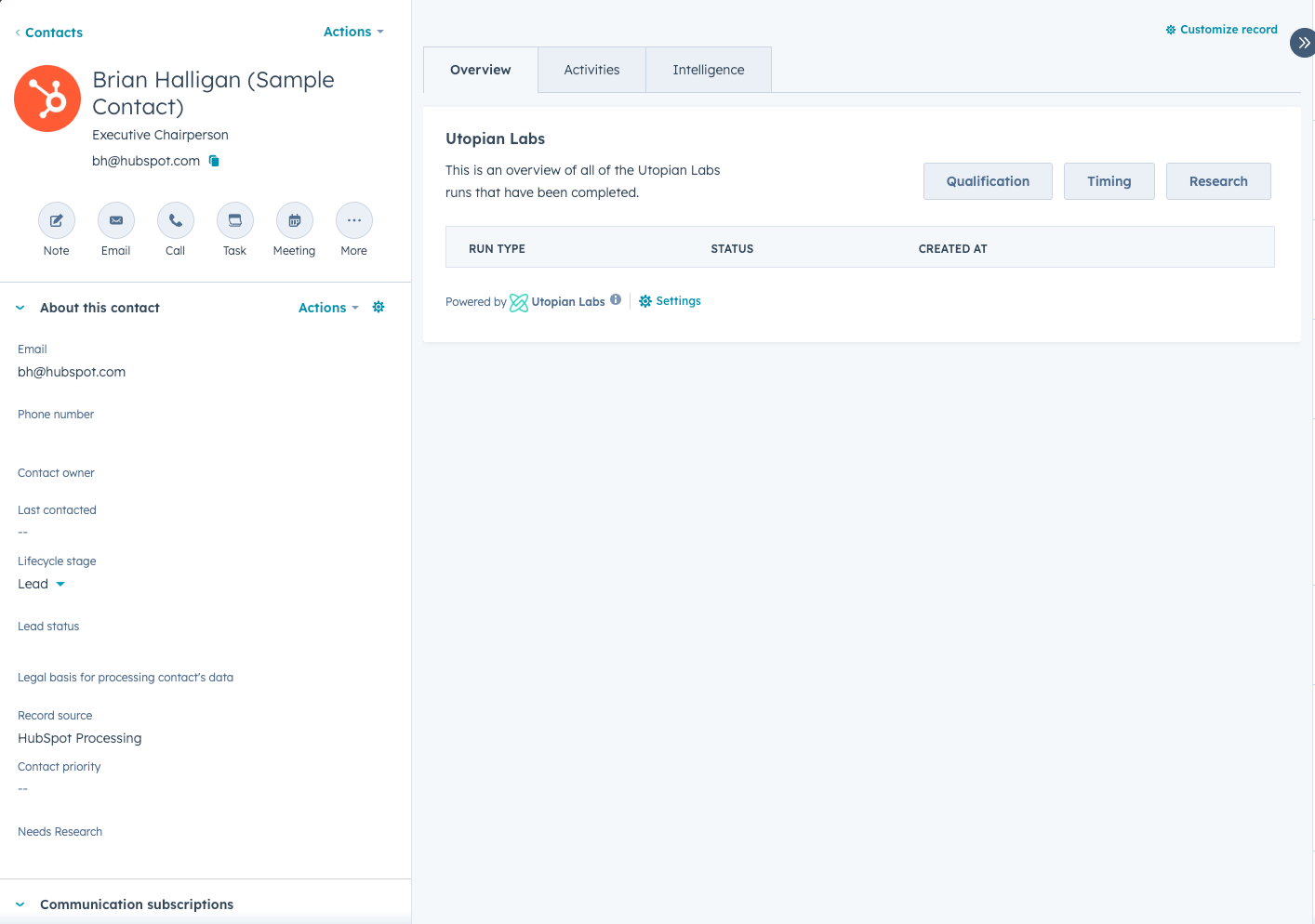Click the Call phone icon

tap(176, 220)
